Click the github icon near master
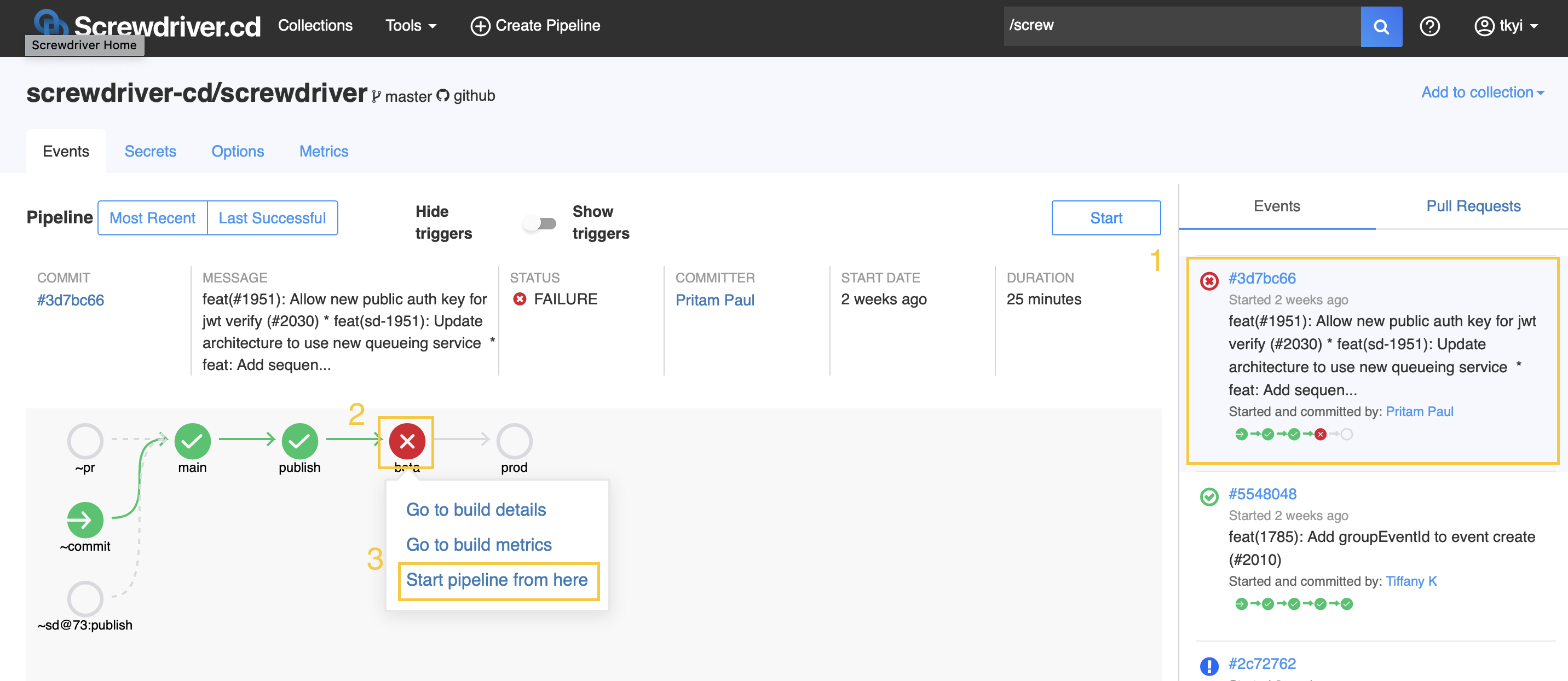Viewport: 1568px width, 681px height. coord(442,96)
